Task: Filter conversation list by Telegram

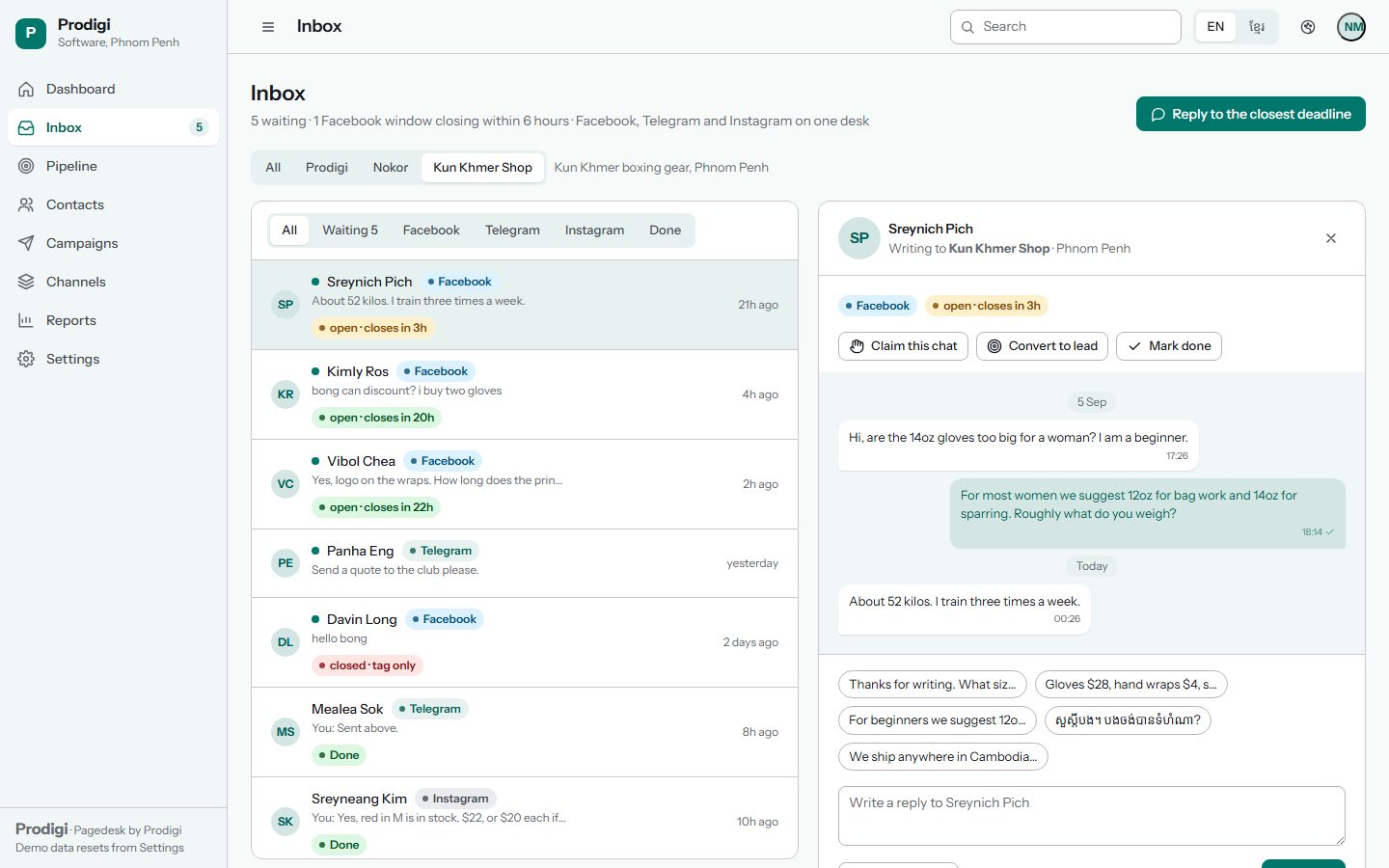Action: (512, 231)
